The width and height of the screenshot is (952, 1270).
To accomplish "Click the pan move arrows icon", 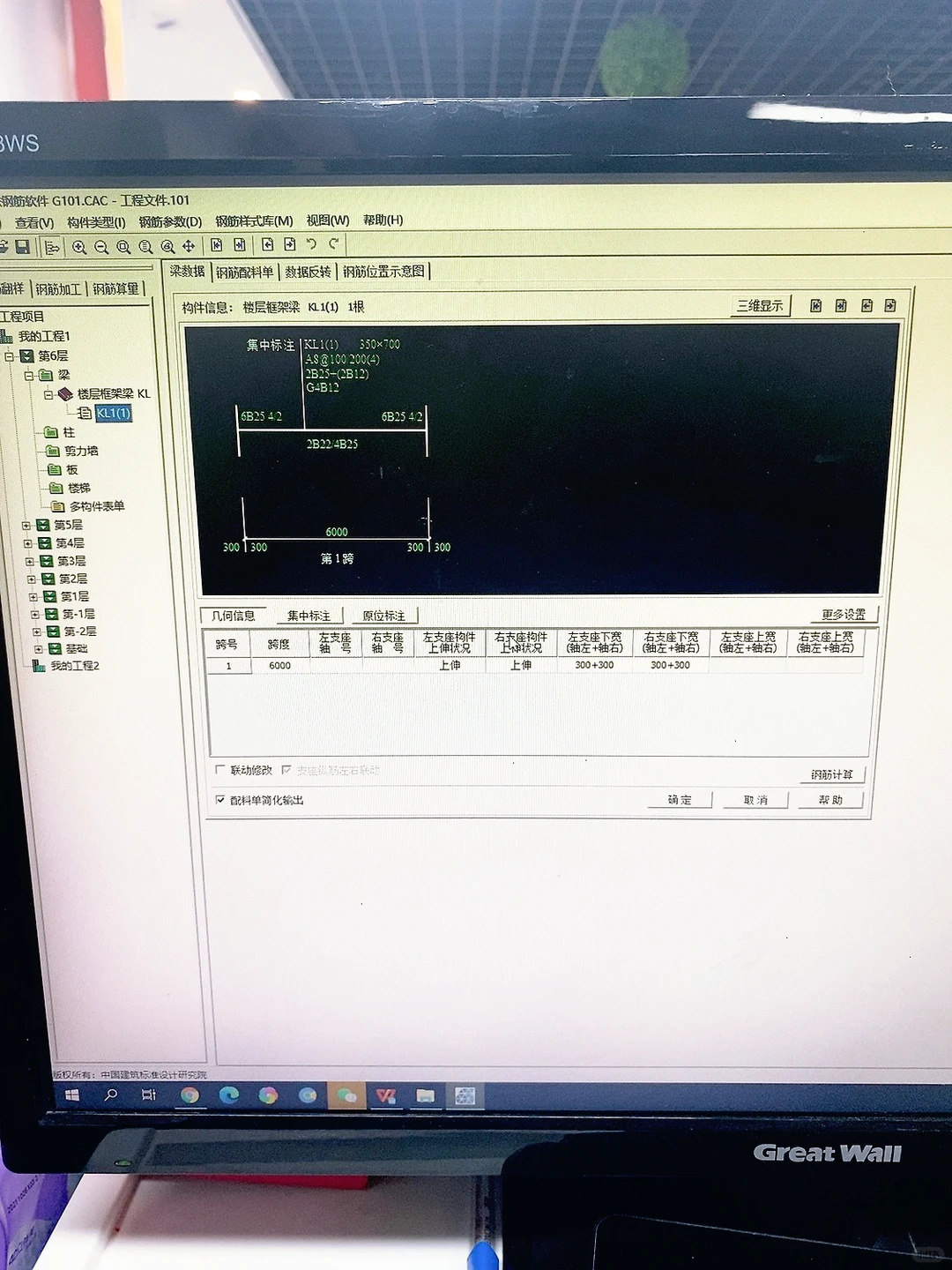I will coord(188,246).
